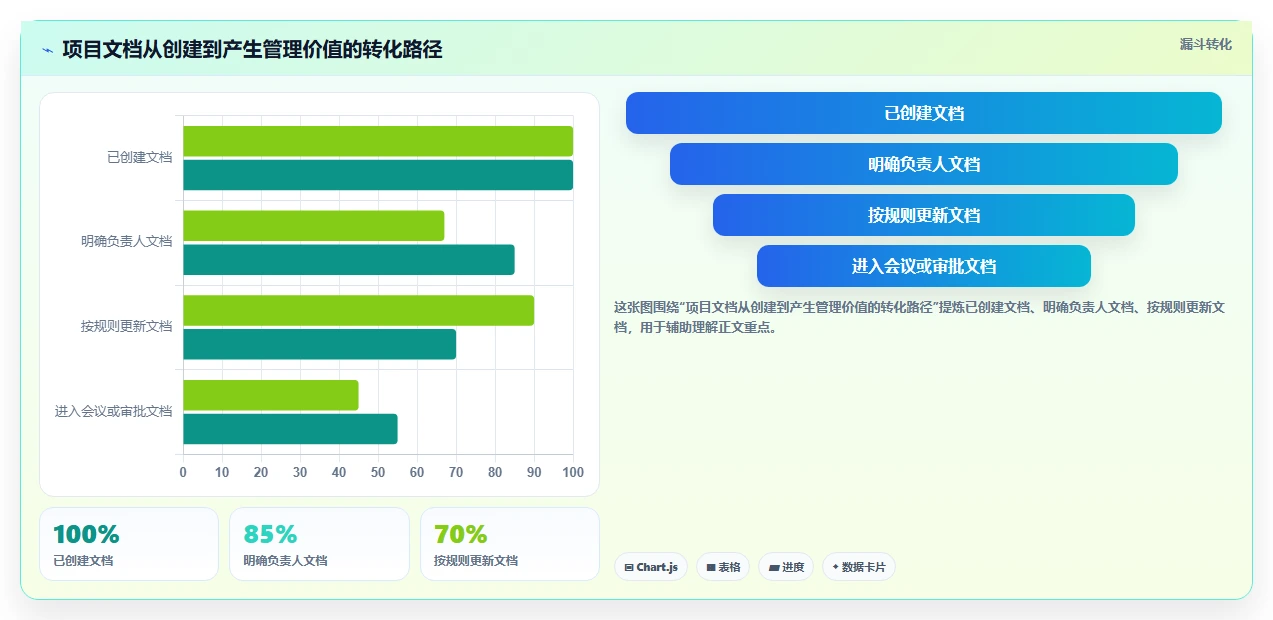Screen dimensions: 1273x620
Task: Click the x-axis tick label 0
Action: click(183, 472)
